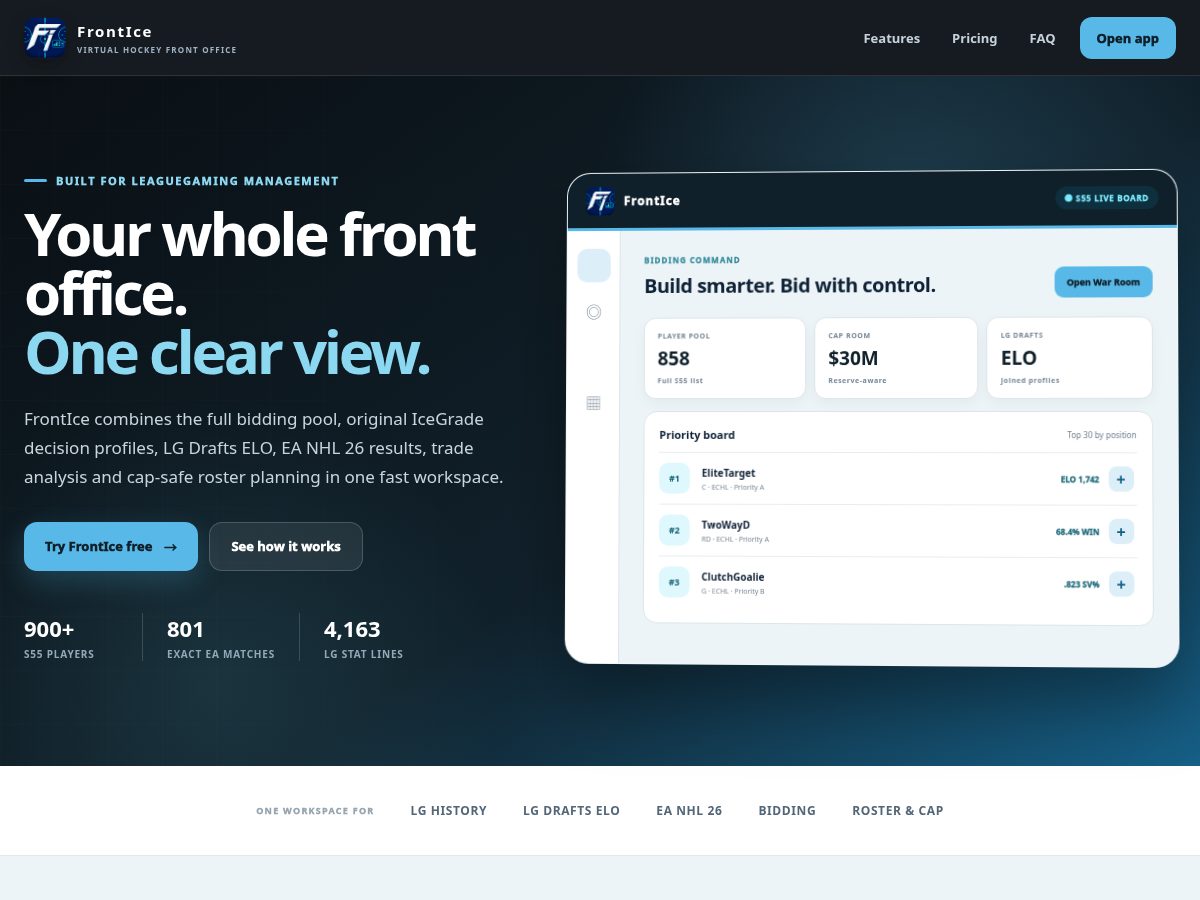Click the BIDDING COMMAND label
Screen dimensions: 1200x900
pyautogui.click(x=692, y=260)
